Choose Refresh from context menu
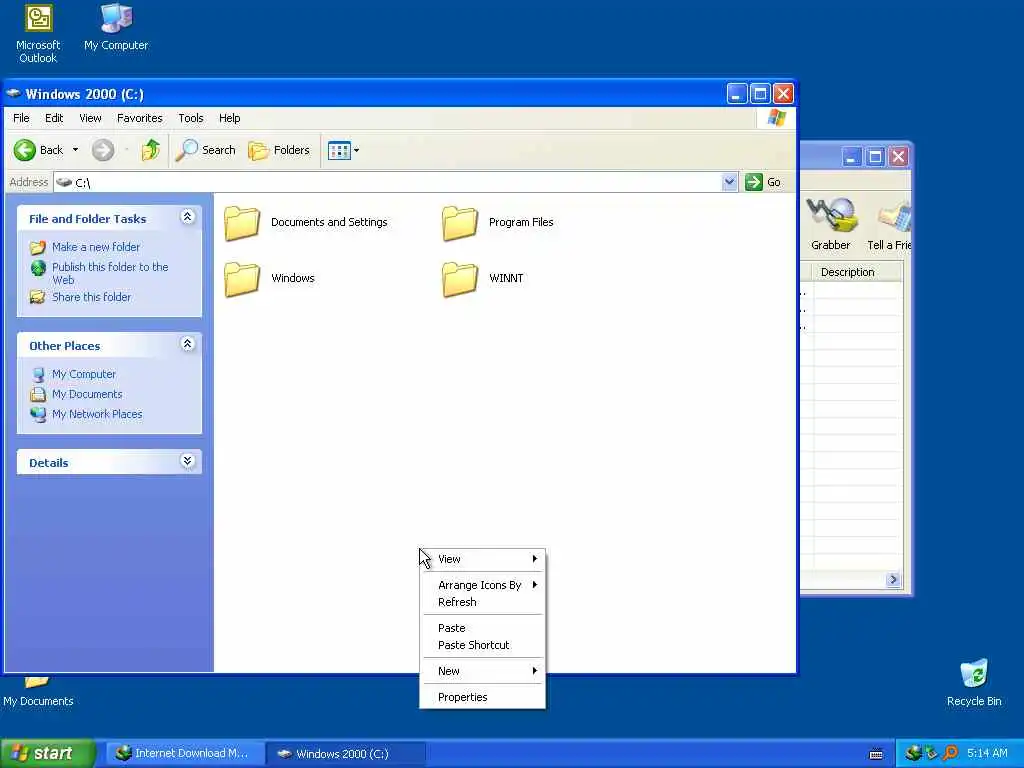The width and height of the screenshot is (1024, 768). click(x=482, y=602)
